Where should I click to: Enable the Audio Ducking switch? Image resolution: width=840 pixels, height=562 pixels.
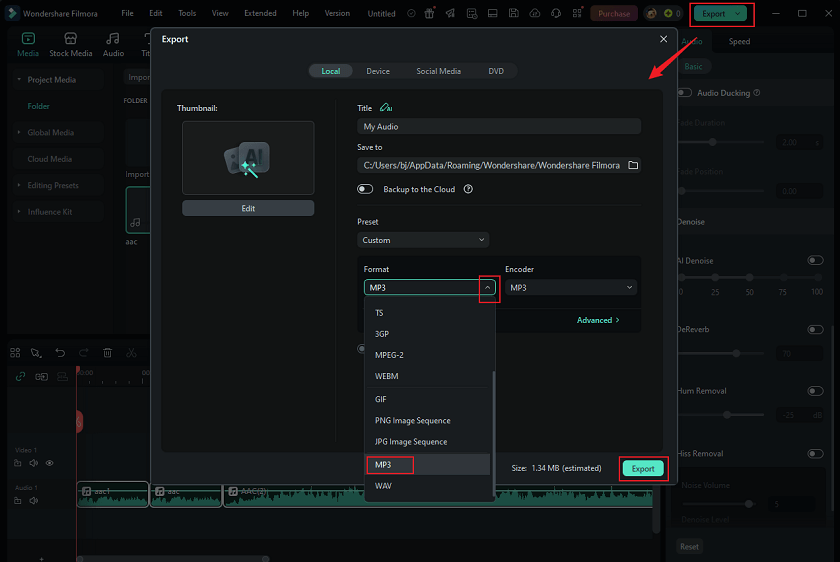[684, 93]
